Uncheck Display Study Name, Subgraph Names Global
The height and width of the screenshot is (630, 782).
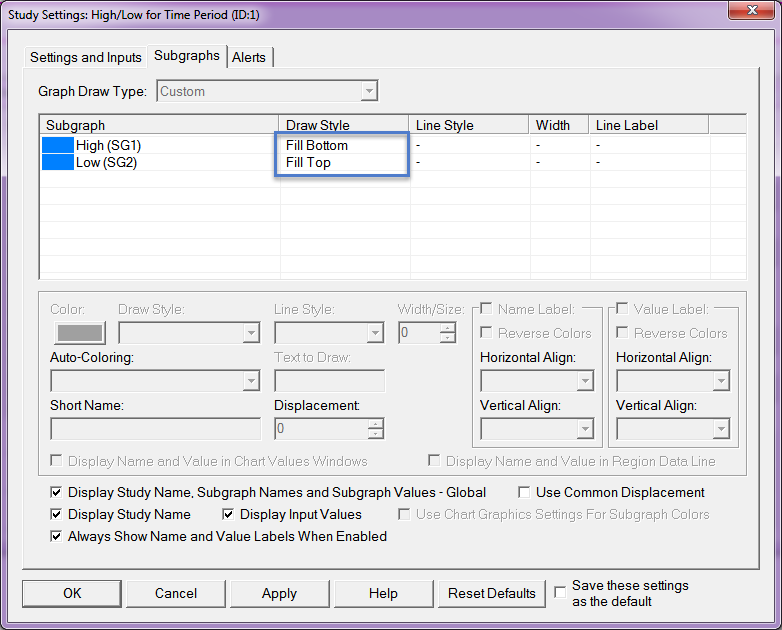click(x=56, y=492)
